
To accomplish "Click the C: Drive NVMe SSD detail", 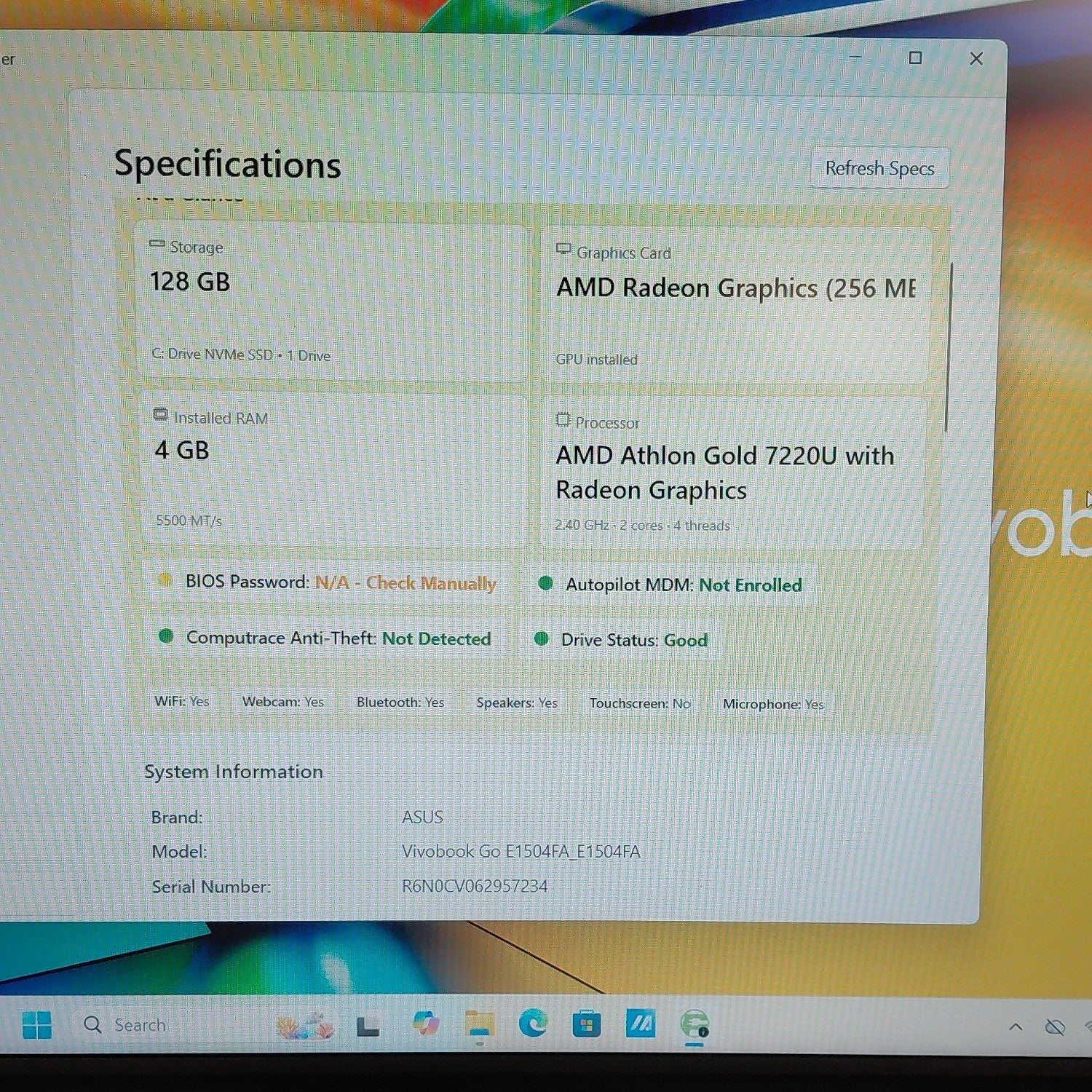I will pyautogui.click(x=241, y=355).
